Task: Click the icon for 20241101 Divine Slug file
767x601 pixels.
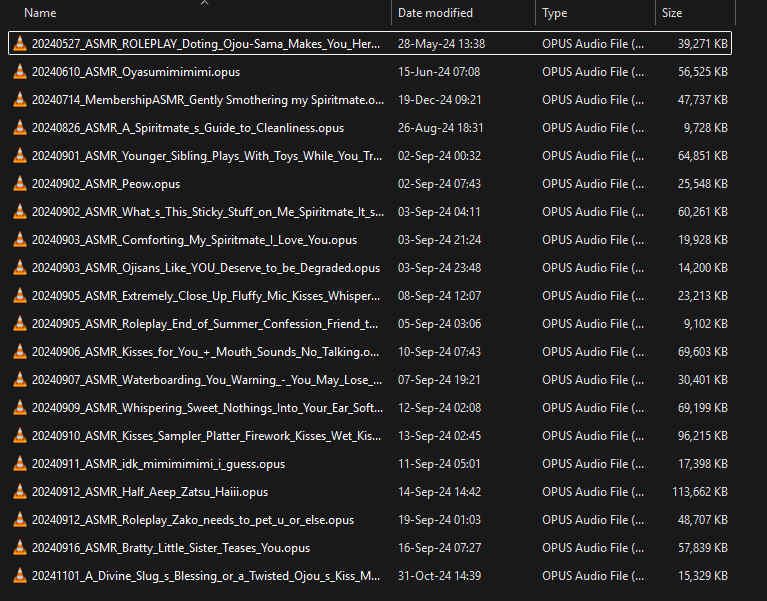Action: 20,576
